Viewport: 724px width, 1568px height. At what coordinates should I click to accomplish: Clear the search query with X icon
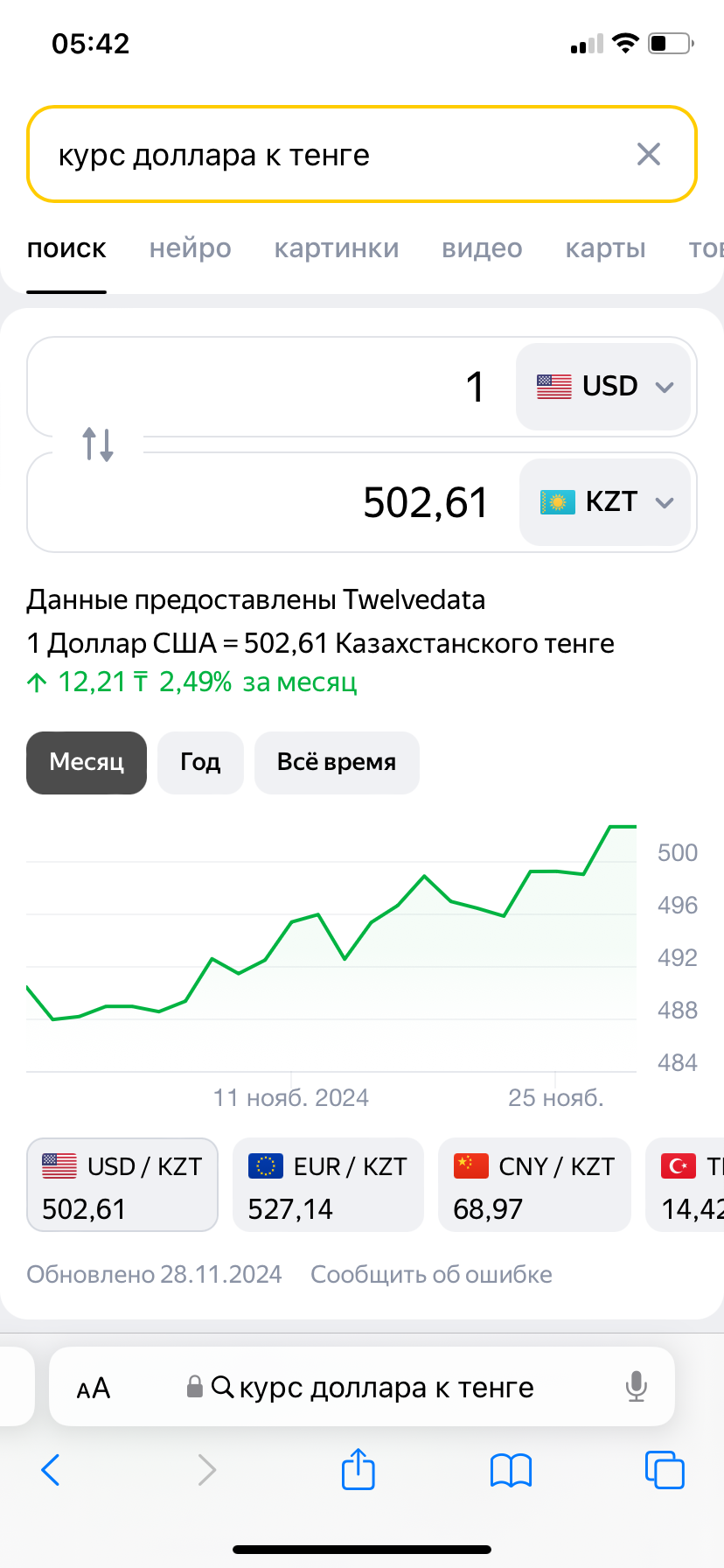click(648, 155)
